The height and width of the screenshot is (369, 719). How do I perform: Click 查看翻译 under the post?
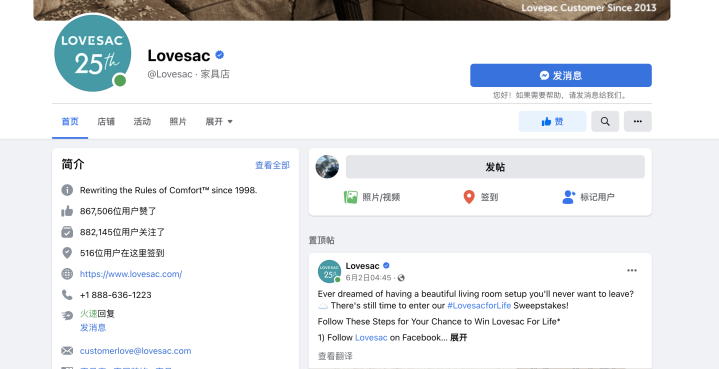coord(335,356)
